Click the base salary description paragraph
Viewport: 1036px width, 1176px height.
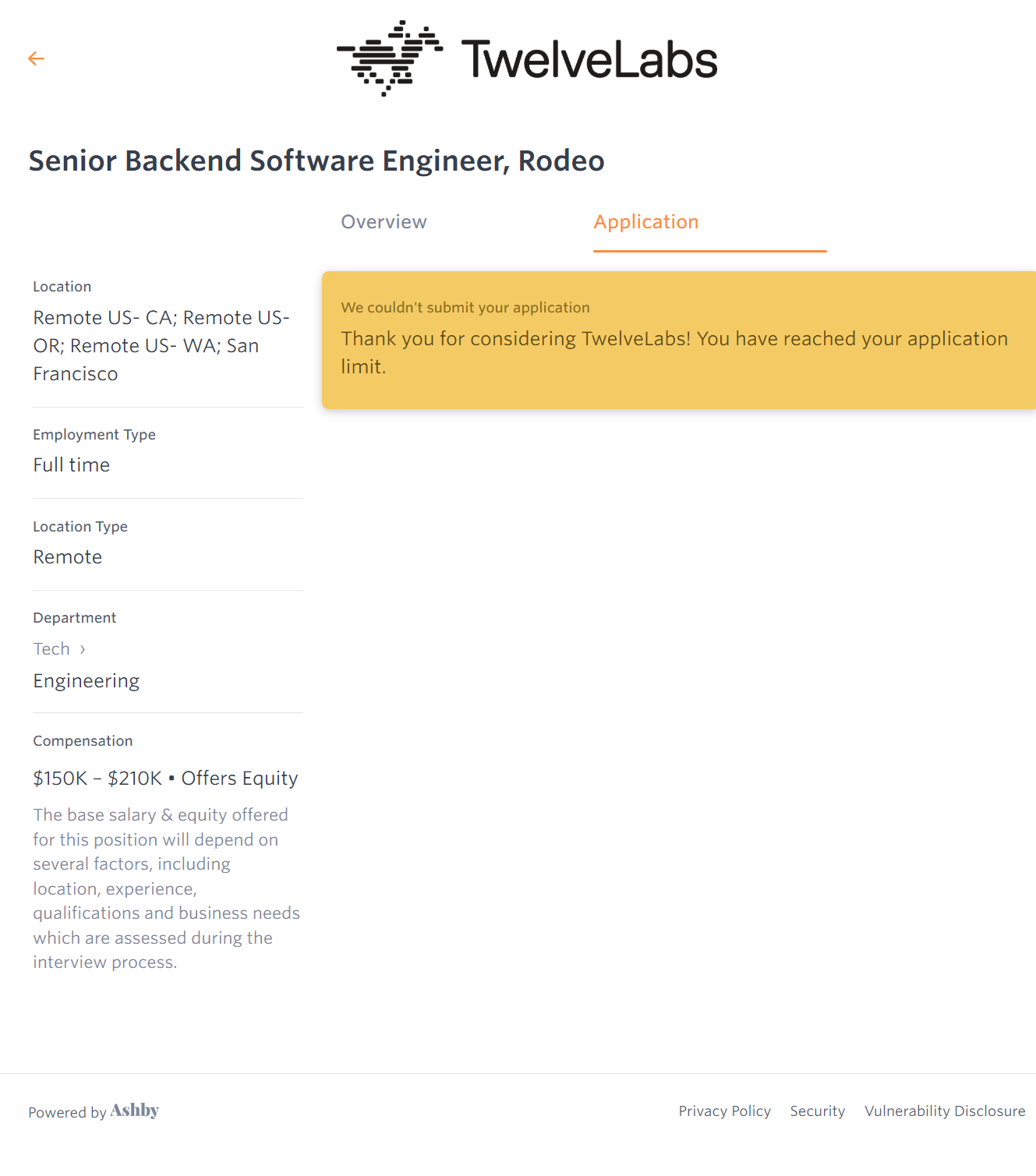pos(166,888)
